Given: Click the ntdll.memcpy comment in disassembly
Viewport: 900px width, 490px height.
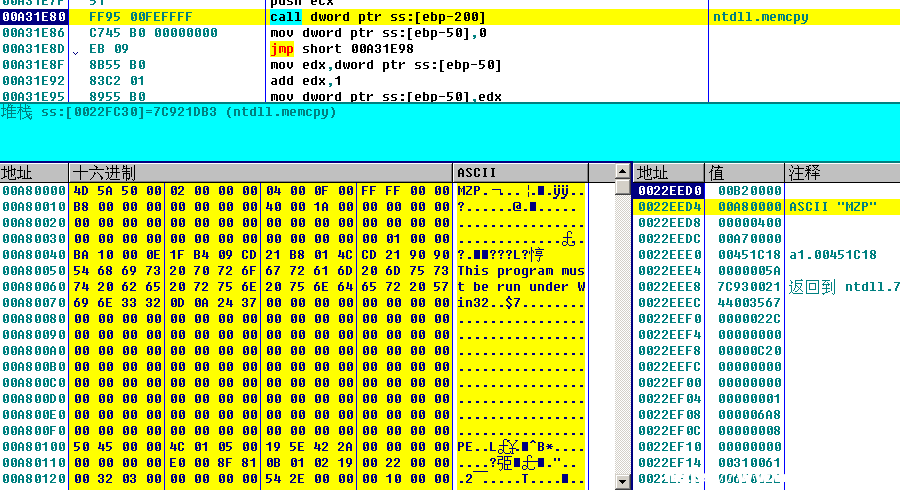Looking at the screenshot, I should click(x=761, y=17).
